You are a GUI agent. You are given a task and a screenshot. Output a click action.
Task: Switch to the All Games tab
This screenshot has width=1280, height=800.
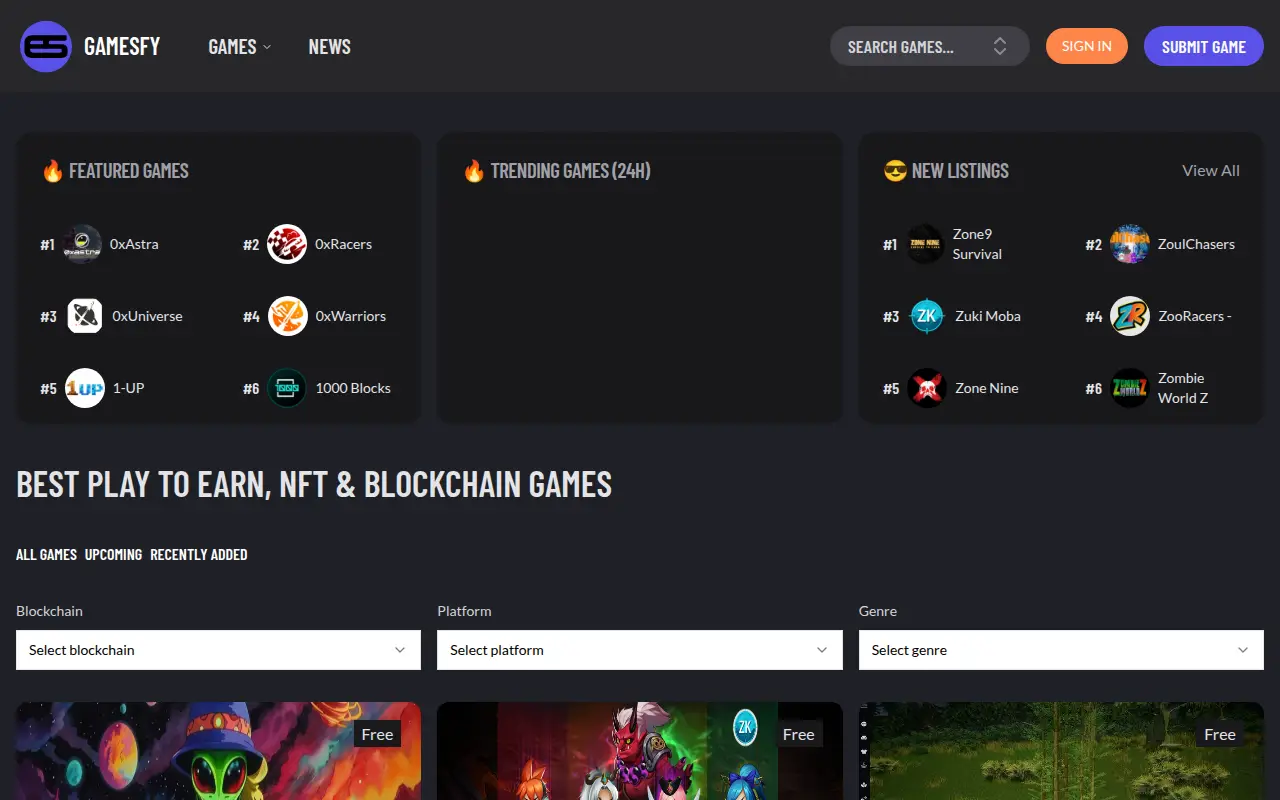pos(46,554)
